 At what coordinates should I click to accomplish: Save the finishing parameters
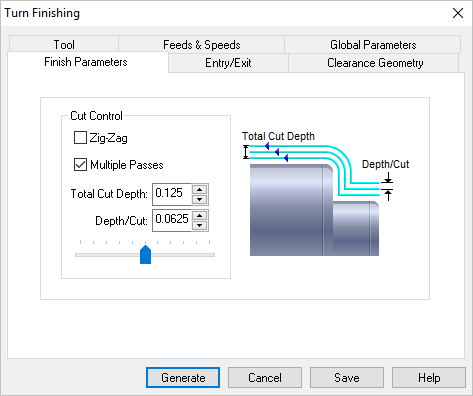click(x=347, y=378)
